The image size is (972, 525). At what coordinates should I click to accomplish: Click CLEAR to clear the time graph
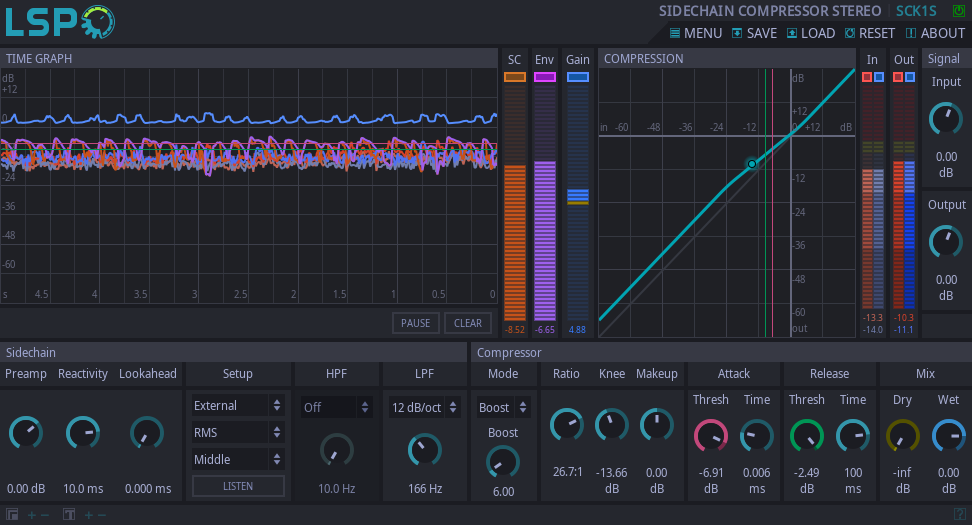point(467,323)
